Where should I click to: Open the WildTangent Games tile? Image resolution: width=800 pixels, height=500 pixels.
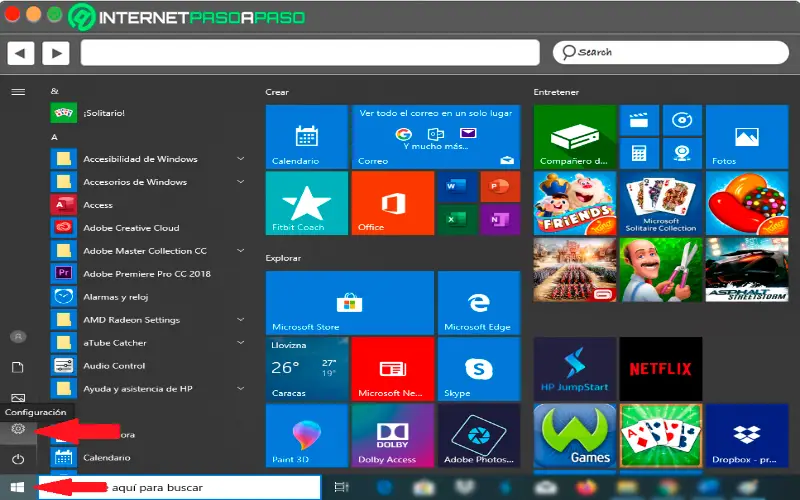click(x=575, y=435)
